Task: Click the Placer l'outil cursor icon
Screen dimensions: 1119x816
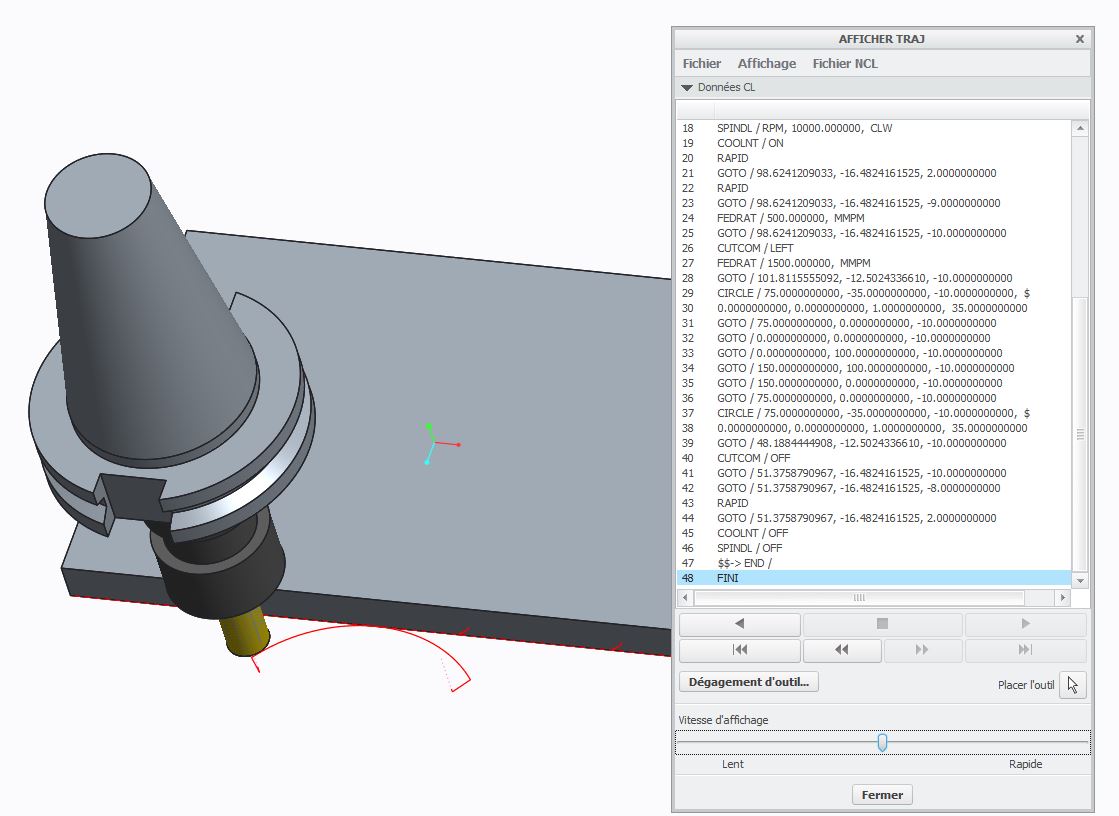Action: 1073,685
